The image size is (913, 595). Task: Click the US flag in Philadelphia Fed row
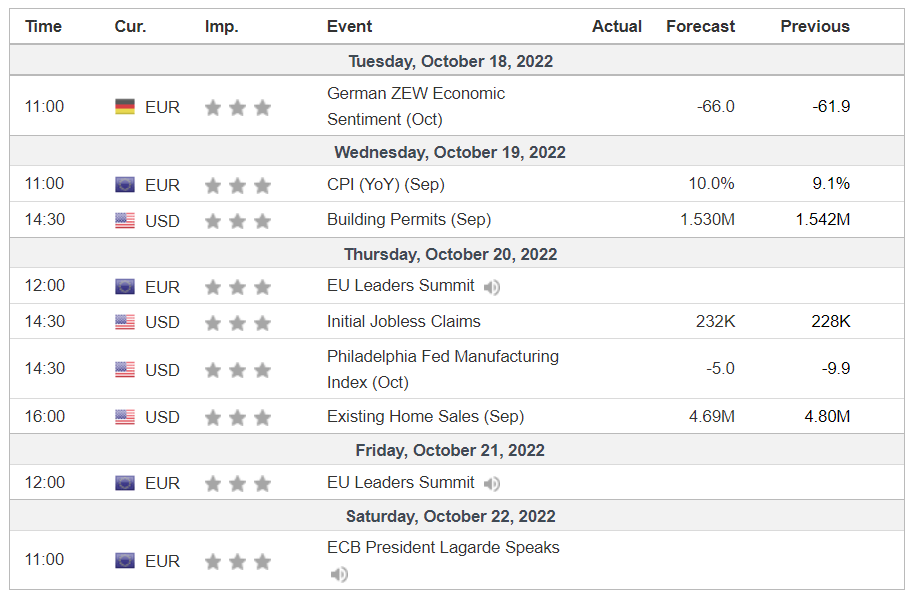pos(125,370)
